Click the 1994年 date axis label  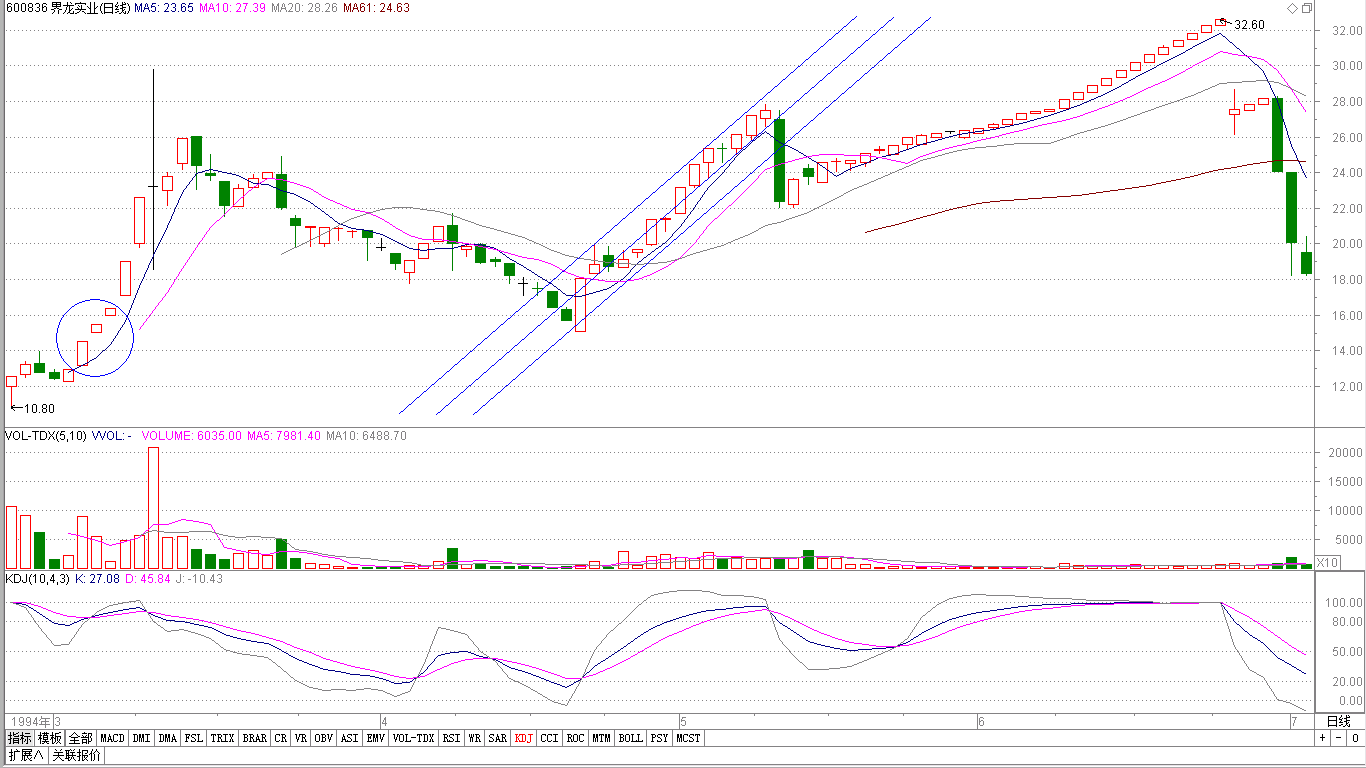point(28,721)
